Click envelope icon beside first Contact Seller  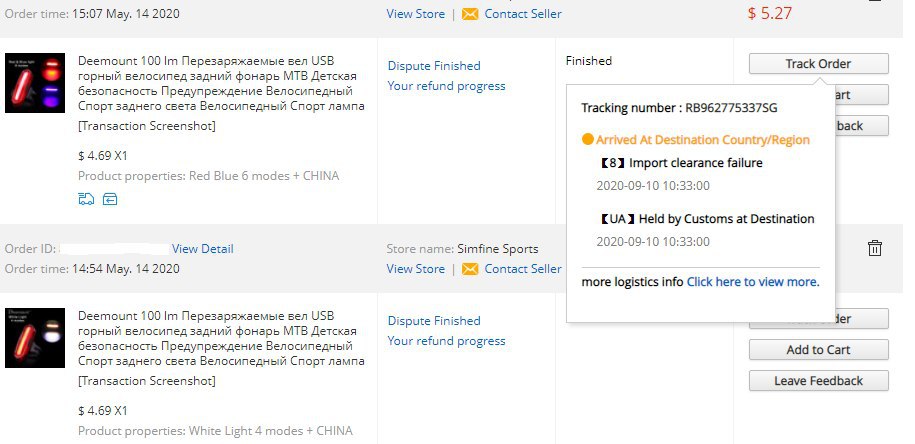[x=470, y=14]
